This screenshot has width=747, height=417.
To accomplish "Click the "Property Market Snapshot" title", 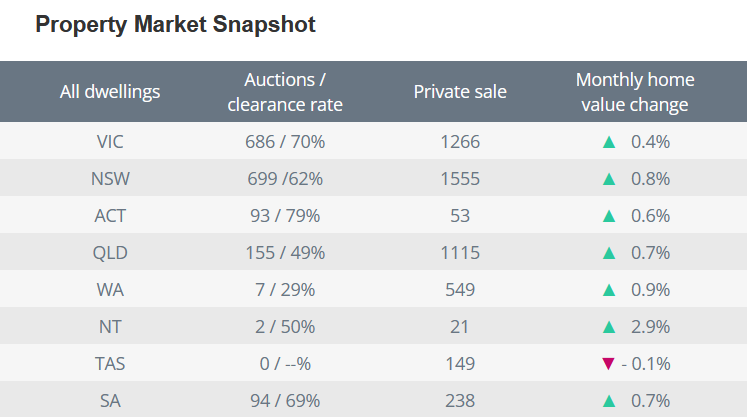I will 175,25.
